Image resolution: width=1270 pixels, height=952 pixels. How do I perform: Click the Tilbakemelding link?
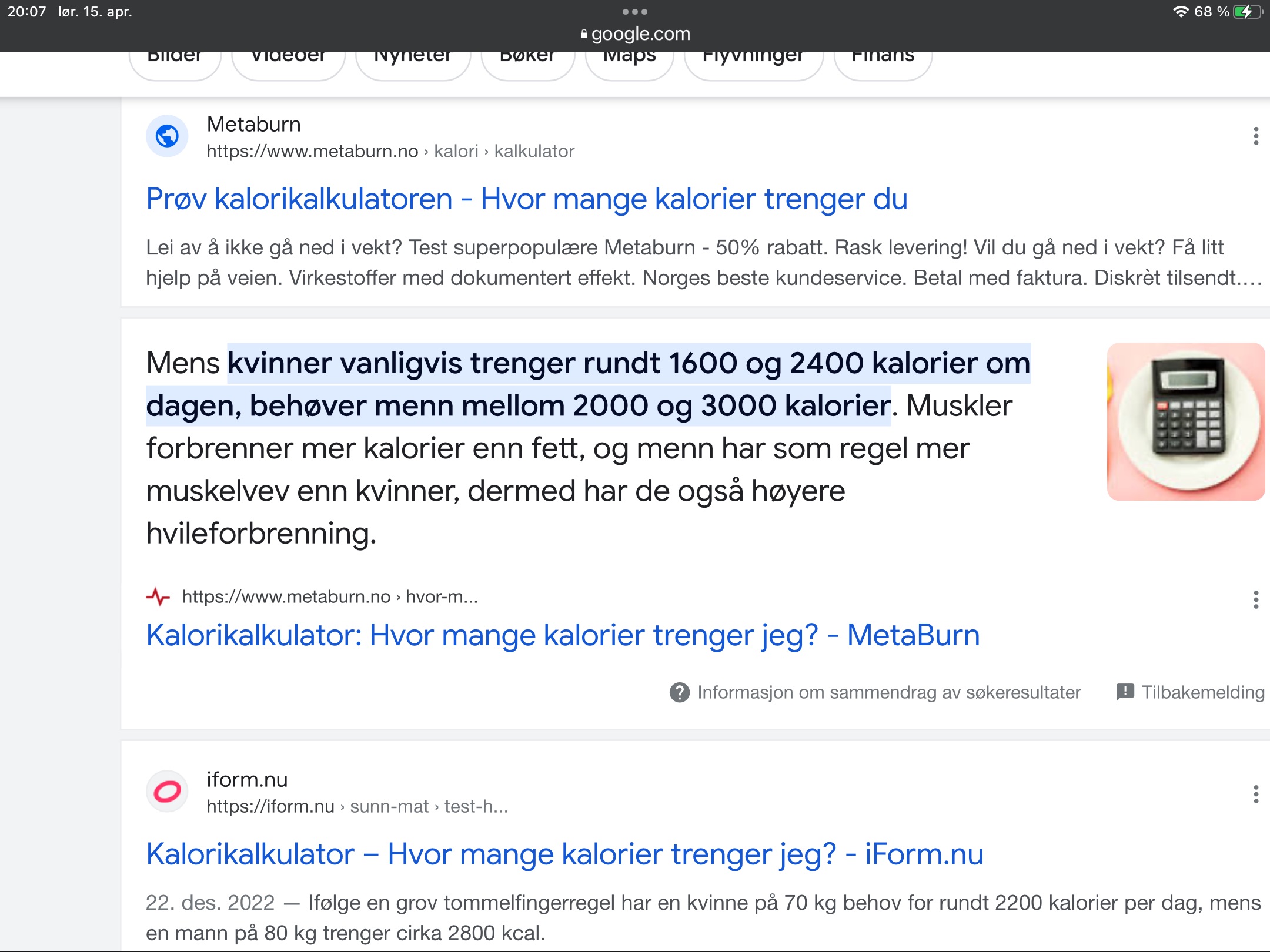tap(1203, 693)
